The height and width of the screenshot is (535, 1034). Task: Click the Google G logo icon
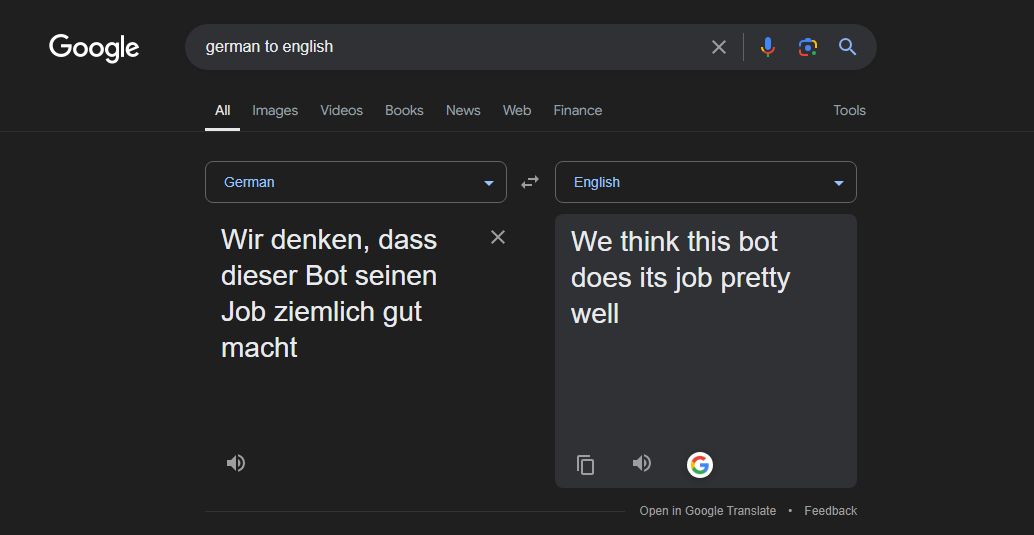pos(700,465)
